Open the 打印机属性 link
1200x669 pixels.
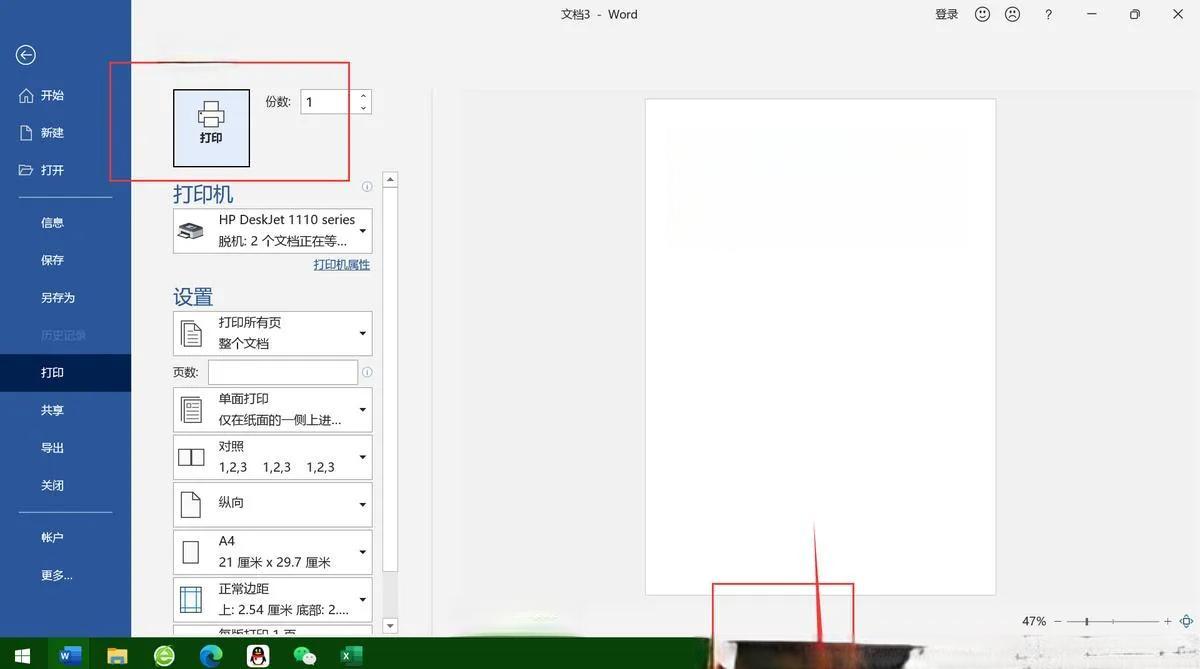(x=341, y=265)
